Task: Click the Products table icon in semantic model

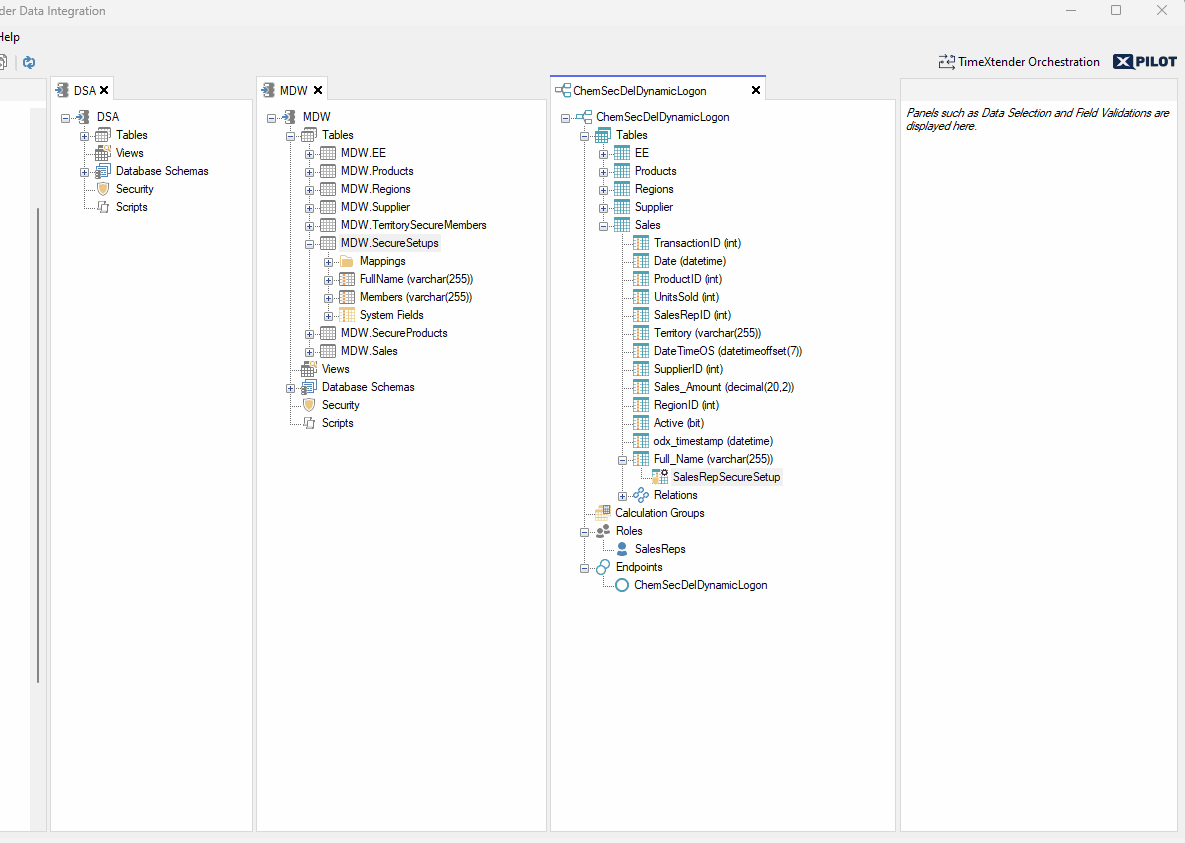Action: point(622,171)
